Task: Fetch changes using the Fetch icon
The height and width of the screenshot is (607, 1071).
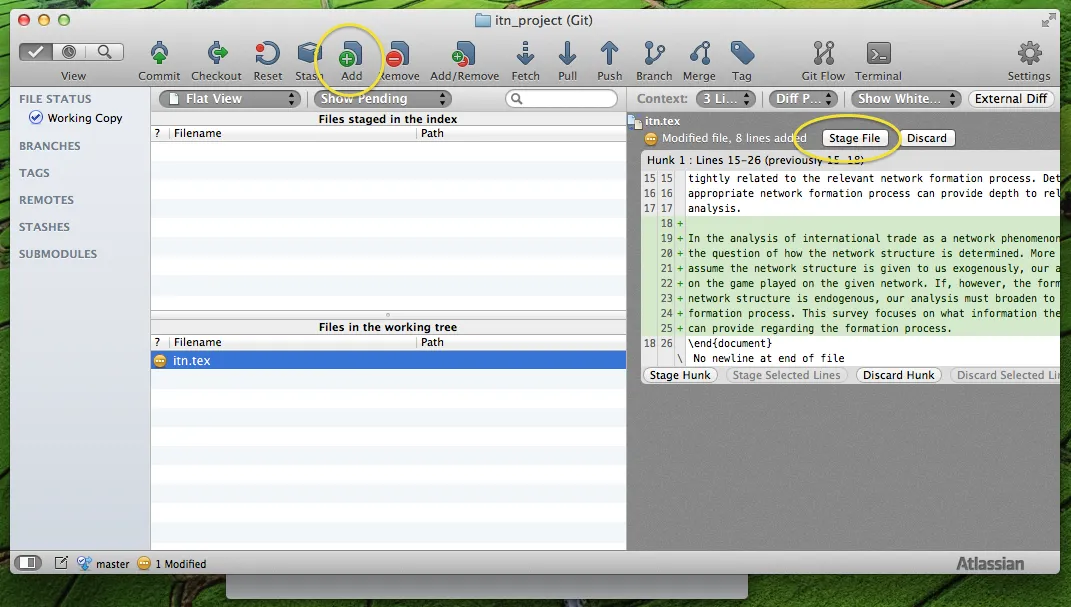Action: (525, 54)
